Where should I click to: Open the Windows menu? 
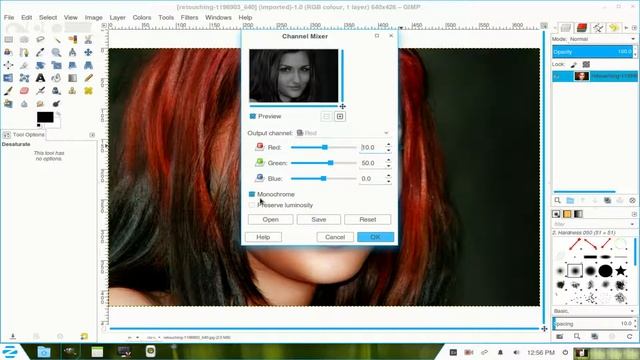pos(218,18)
